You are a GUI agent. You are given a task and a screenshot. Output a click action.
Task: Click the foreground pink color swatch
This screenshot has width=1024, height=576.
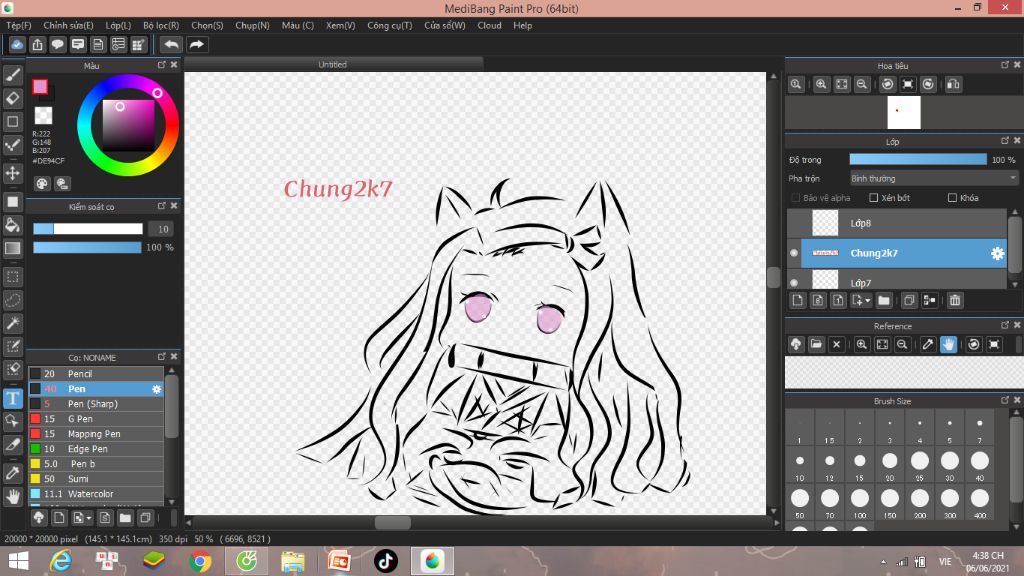tap(40, 86)
